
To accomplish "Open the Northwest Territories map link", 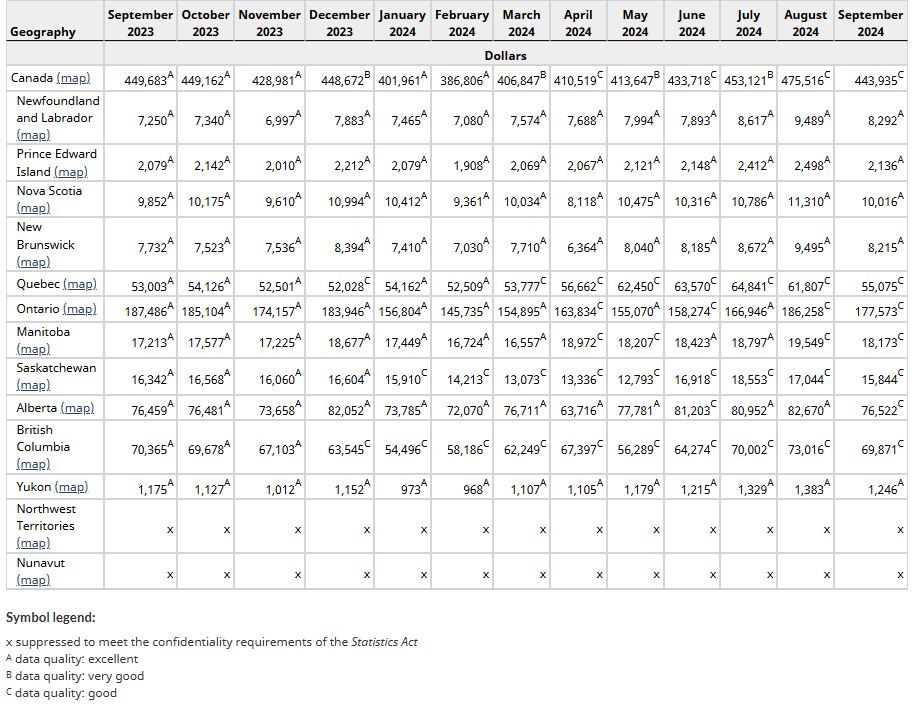I will [33, 543].
